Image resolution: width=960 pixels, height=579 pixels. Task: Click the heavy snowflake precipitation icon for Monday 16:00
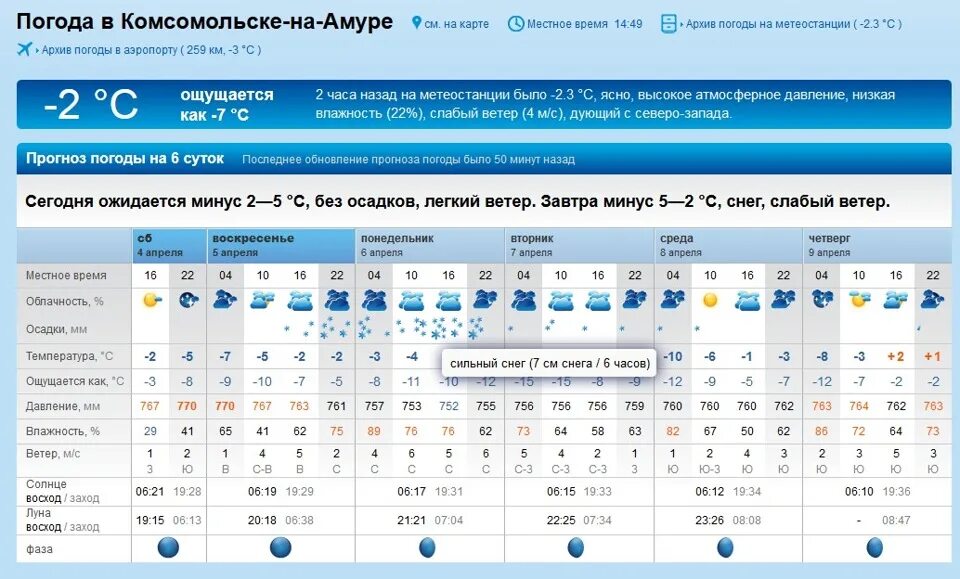tap(447, 329)
